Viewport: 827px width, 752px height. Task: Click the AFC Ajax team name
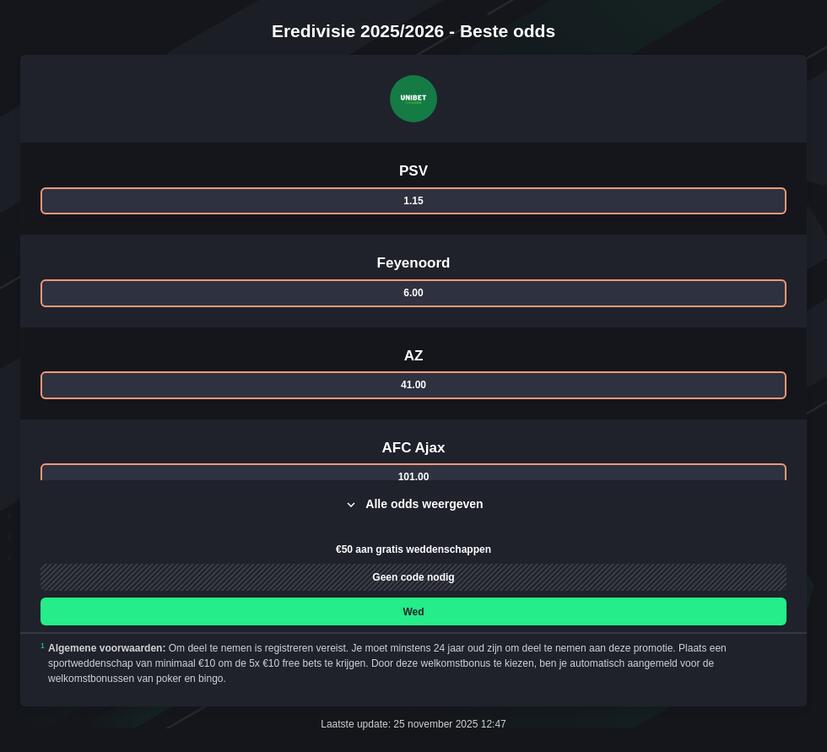[x=413, y=447]
